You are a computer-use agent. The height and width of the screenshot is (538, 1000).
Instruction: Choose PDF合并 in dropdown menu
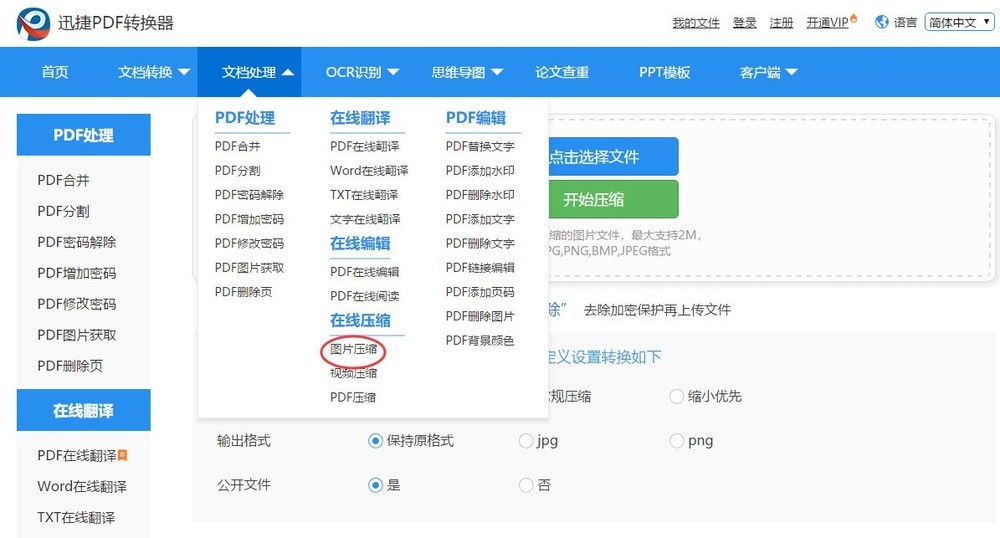[237, 147]
